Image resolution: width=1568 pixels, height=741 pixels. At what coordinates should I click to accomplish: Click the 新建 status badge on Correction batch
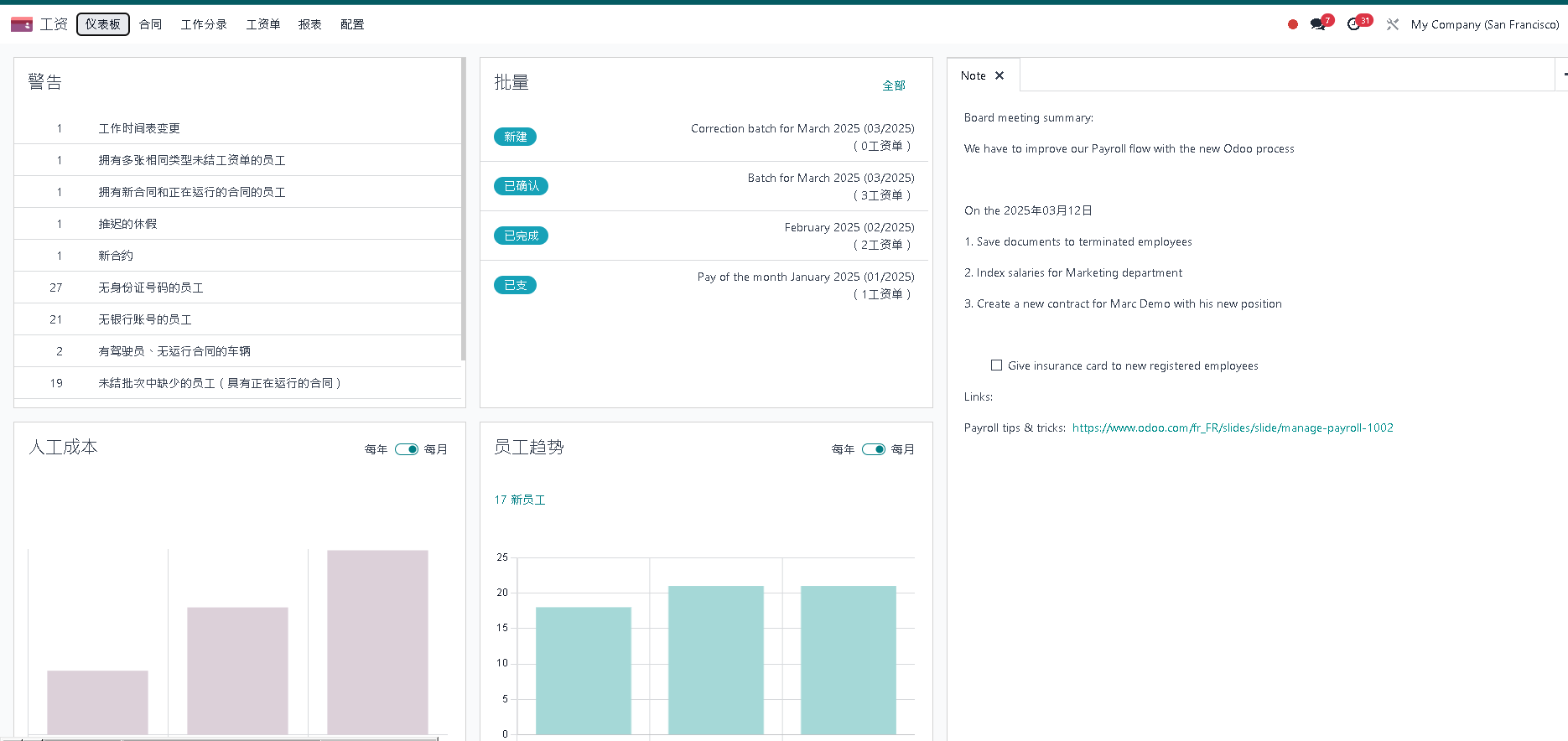[515, 137]
